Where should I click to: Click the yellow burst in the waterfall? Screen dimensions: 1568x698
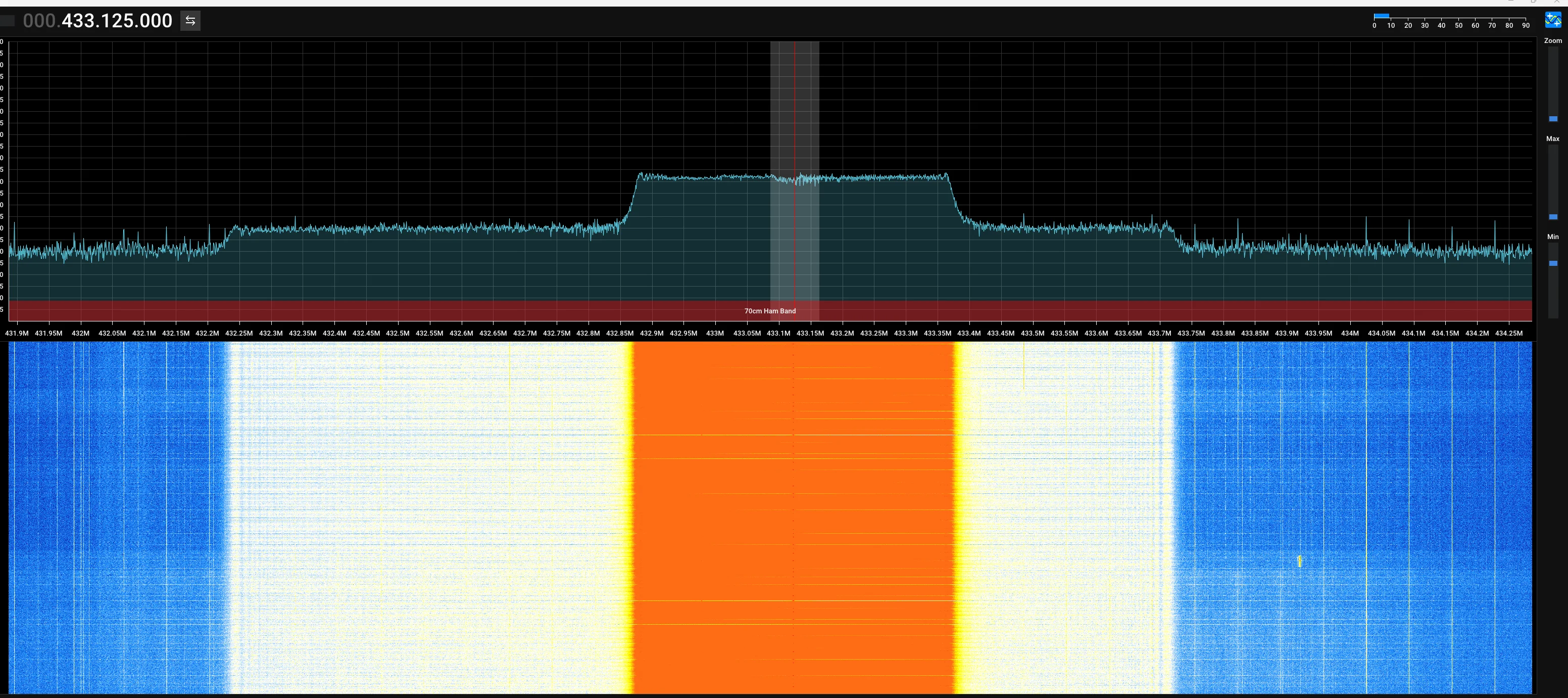(1300, 561)
